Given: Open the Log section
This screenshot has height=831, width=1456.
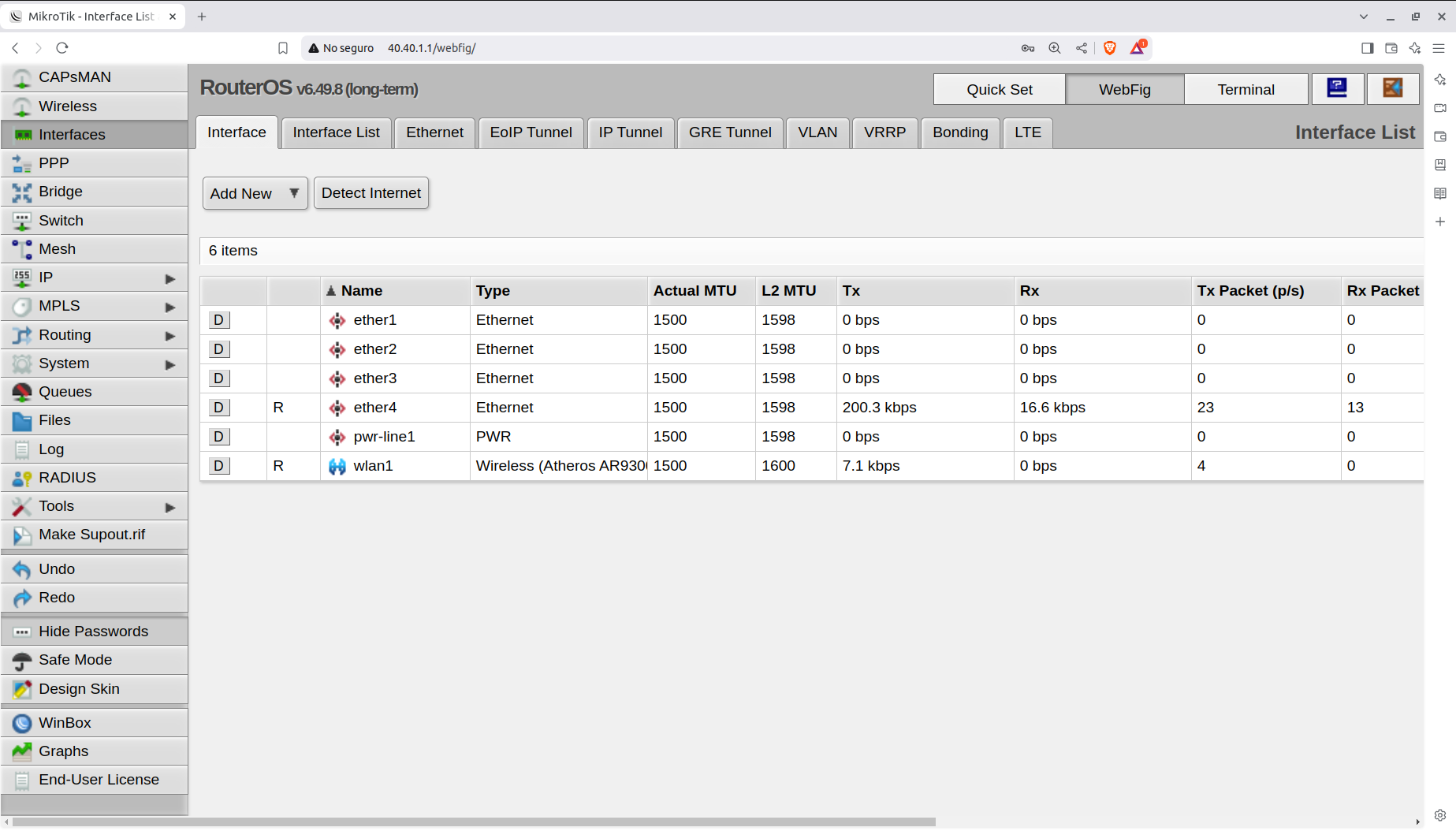Looking at the screenshot, I should (x=95, y=449).
